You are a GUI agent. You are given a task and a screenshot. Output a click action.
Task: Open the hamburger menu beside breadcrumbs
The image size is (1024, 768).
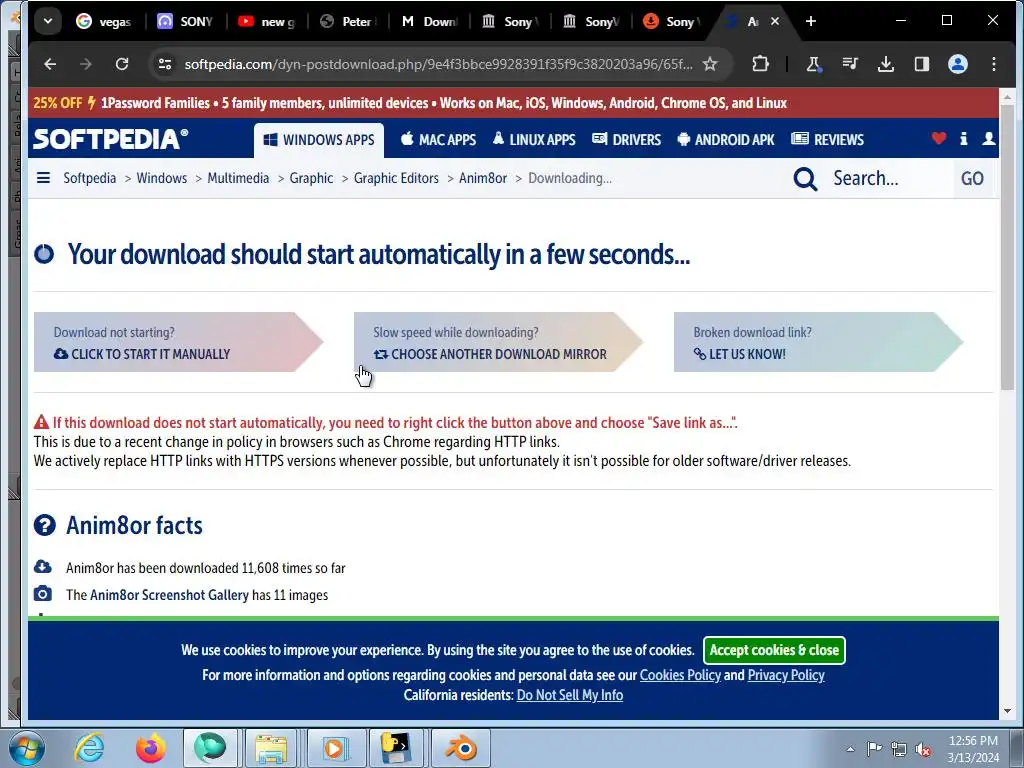point(43,178)
